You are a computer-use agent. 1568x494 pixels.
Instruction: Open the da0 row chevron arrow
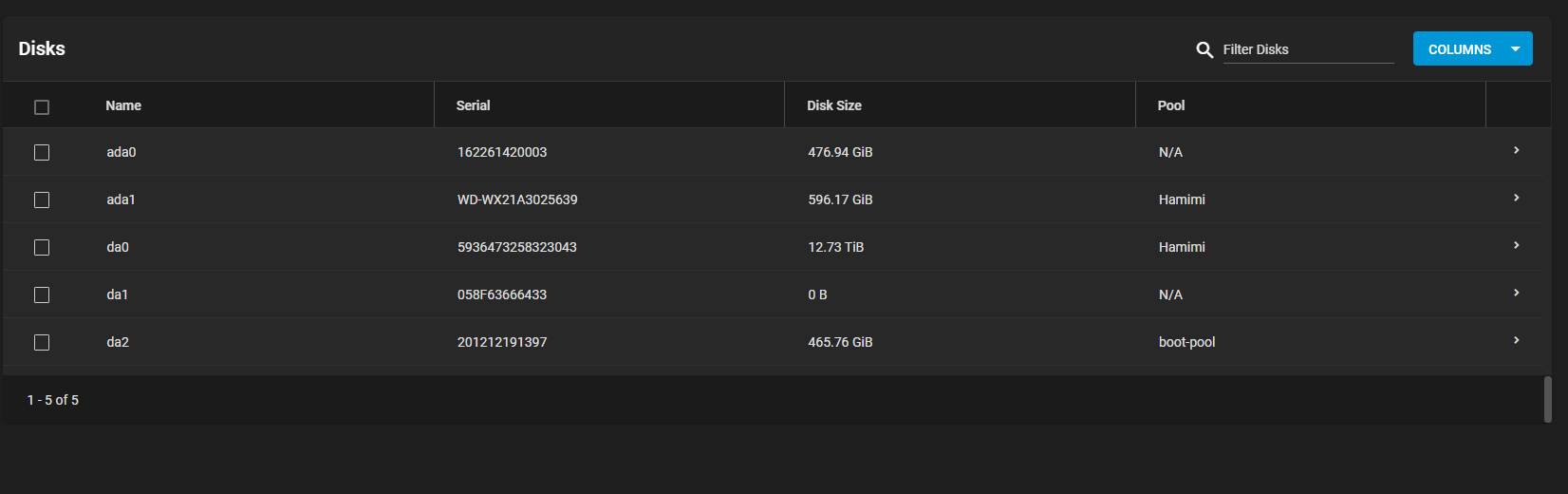[x=1516, y=245]
